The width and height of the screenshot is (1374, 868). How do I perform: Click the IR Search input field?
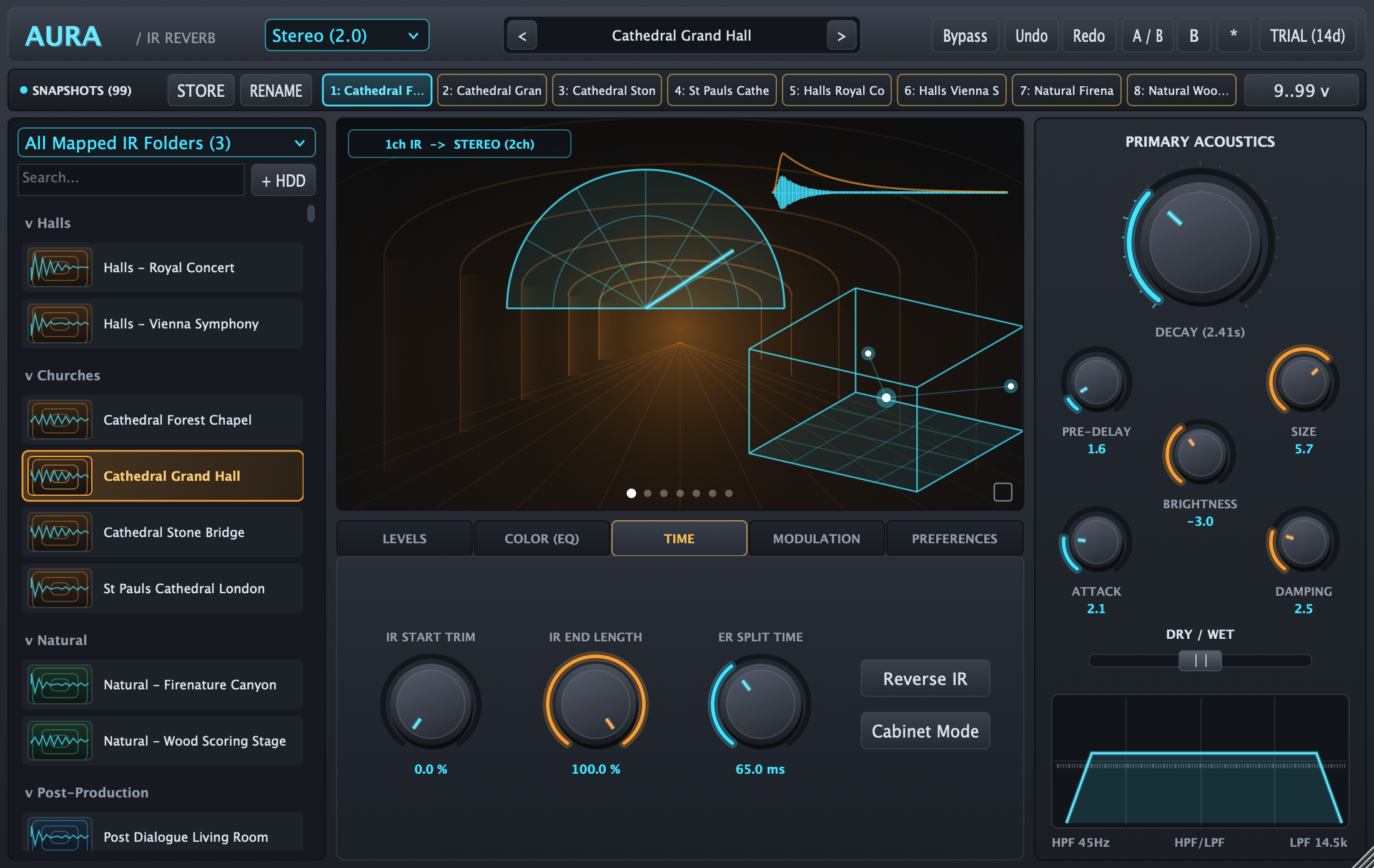(x=131, y=179)
